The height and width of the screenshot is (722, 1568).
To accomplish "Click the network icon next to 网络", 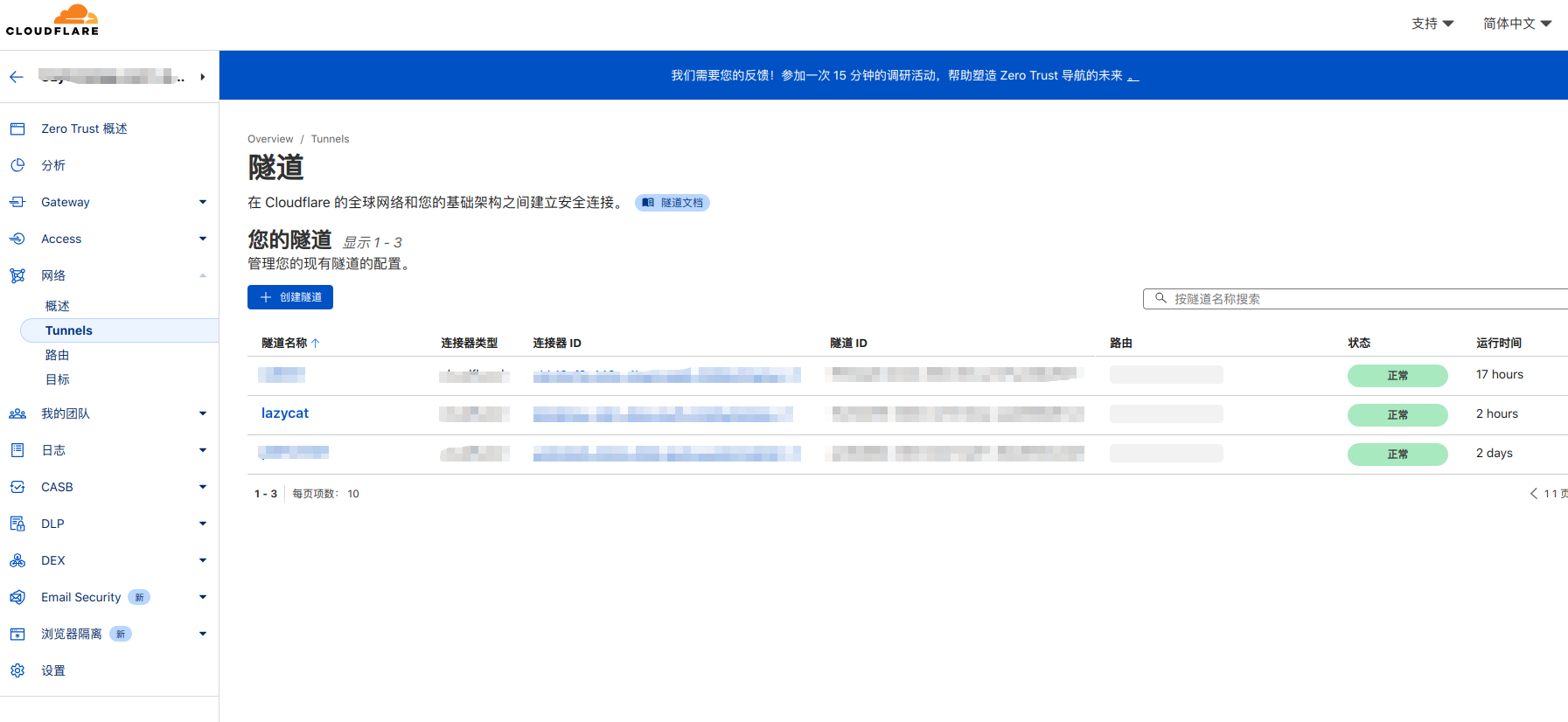I will point(17,275).
